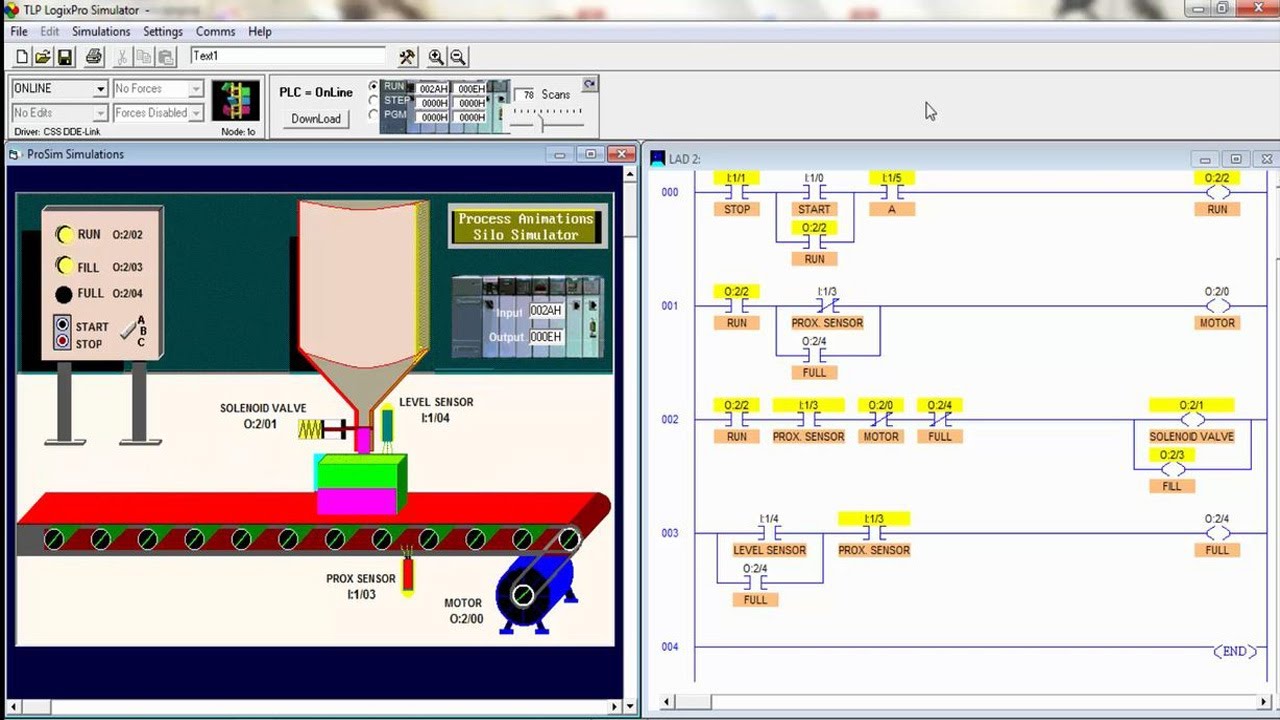Open the Forces Disabled dropdown
This screenshot has width=1280, height=720.
[x=196, y=113]
